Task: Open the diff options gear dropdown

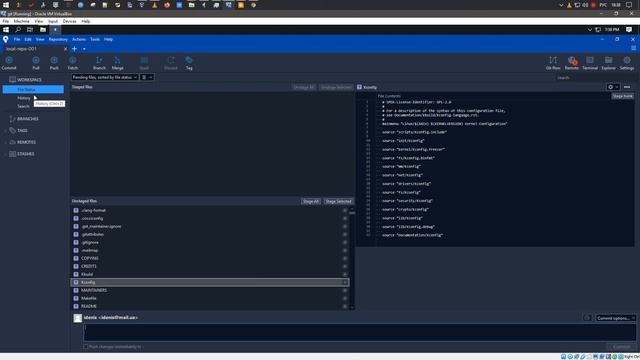Action: point(613,87)
